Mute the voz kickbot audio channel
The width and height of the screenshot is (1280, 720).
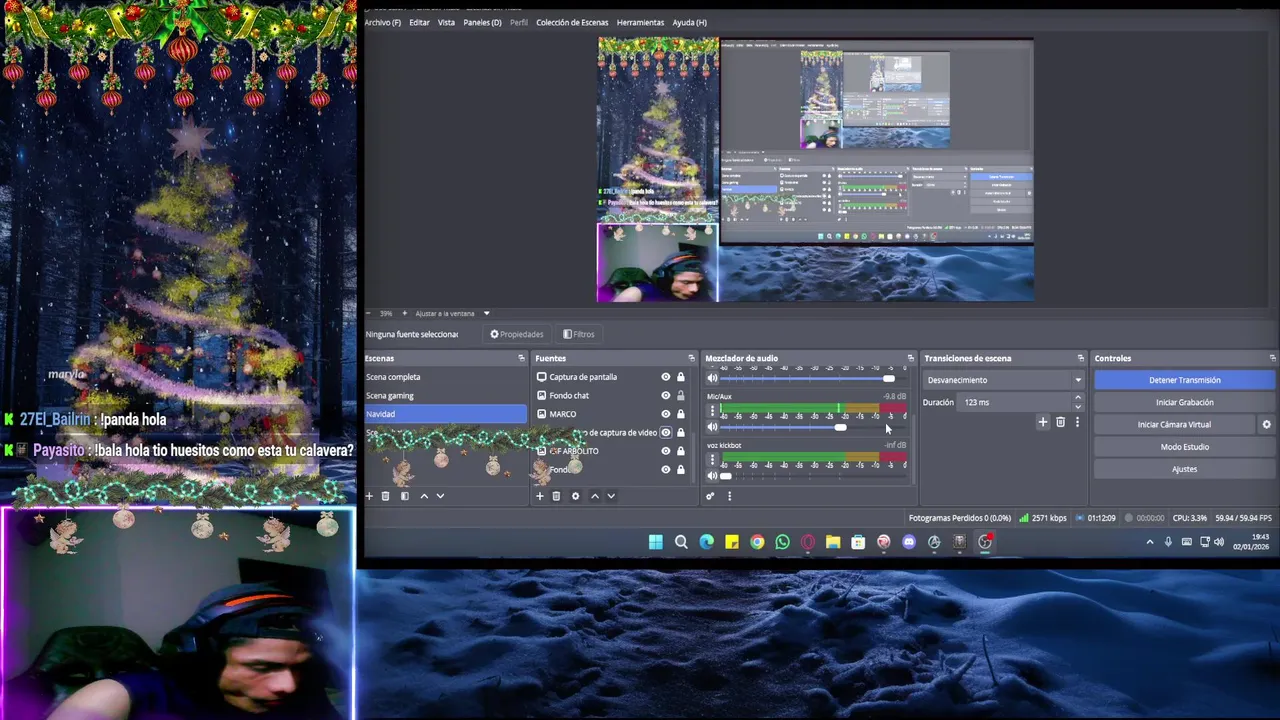coord(712,476)
